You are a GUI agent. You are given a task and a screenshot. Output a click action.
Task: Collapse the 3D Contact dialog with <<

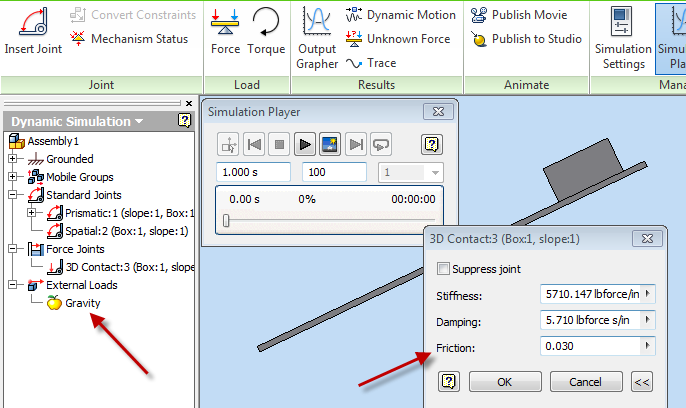[642, 382]
